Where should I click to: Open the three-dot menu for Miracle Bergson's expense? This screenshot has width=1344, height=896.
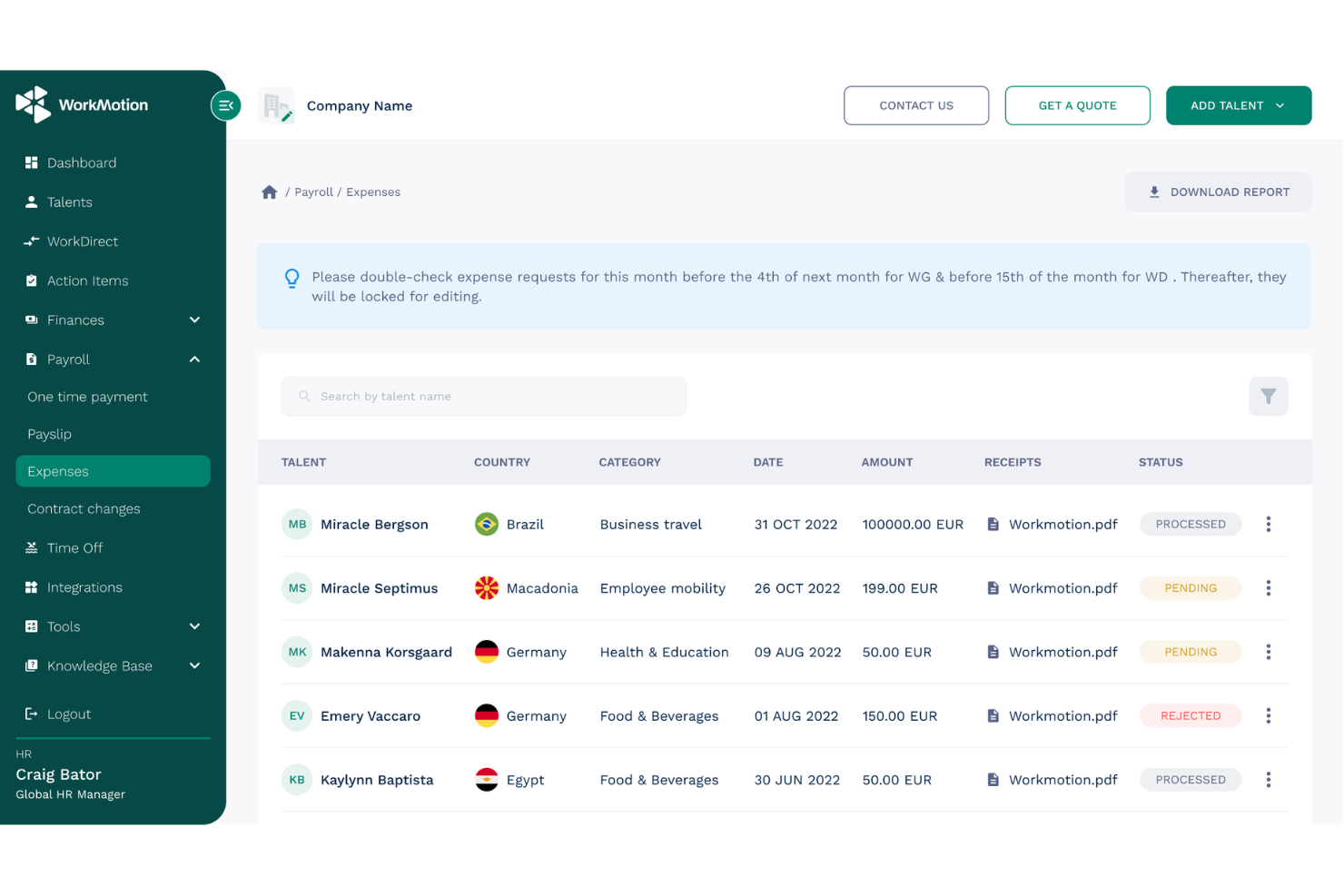pos(1268,524)
